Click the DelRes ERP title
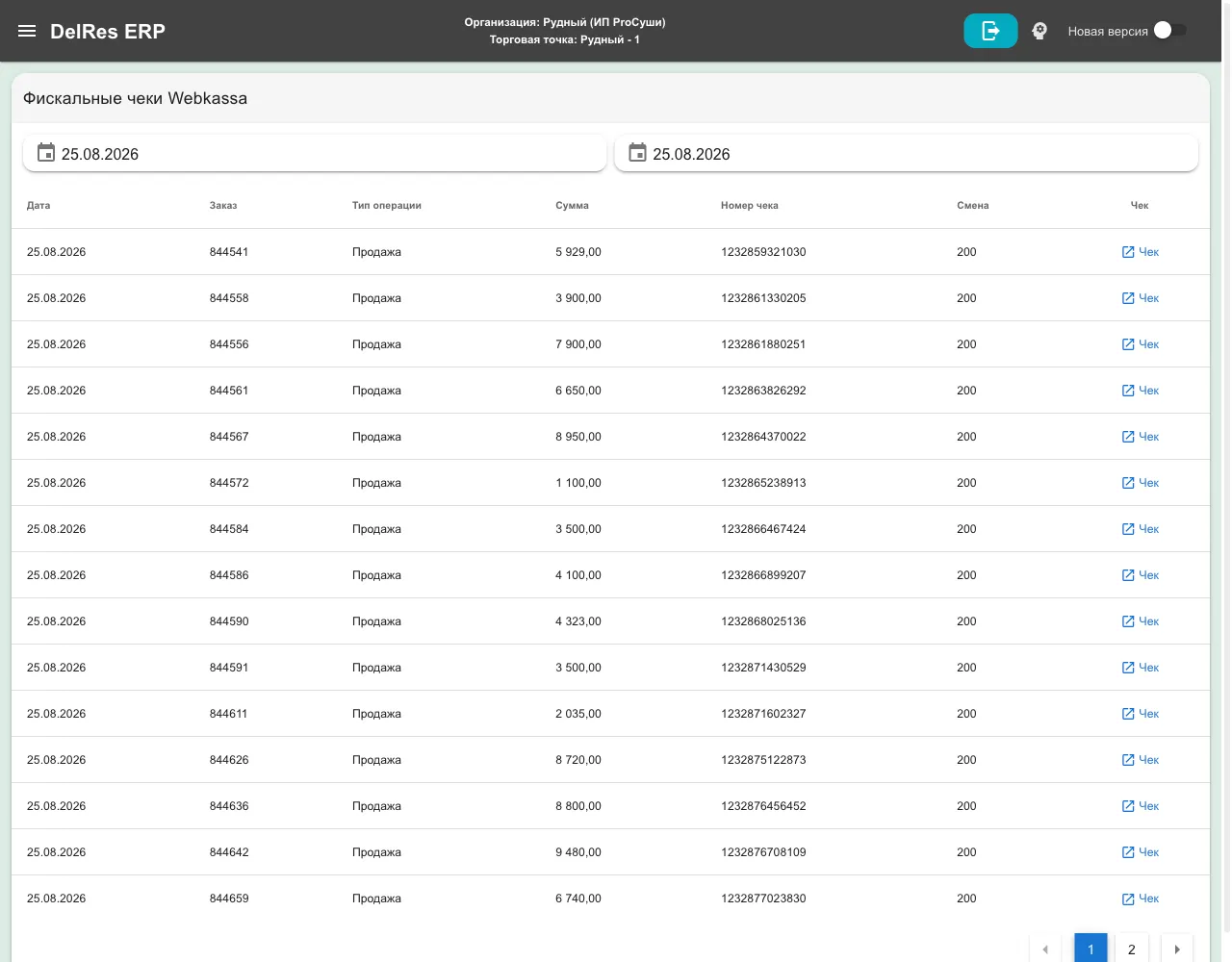 [x=108, y=31]
